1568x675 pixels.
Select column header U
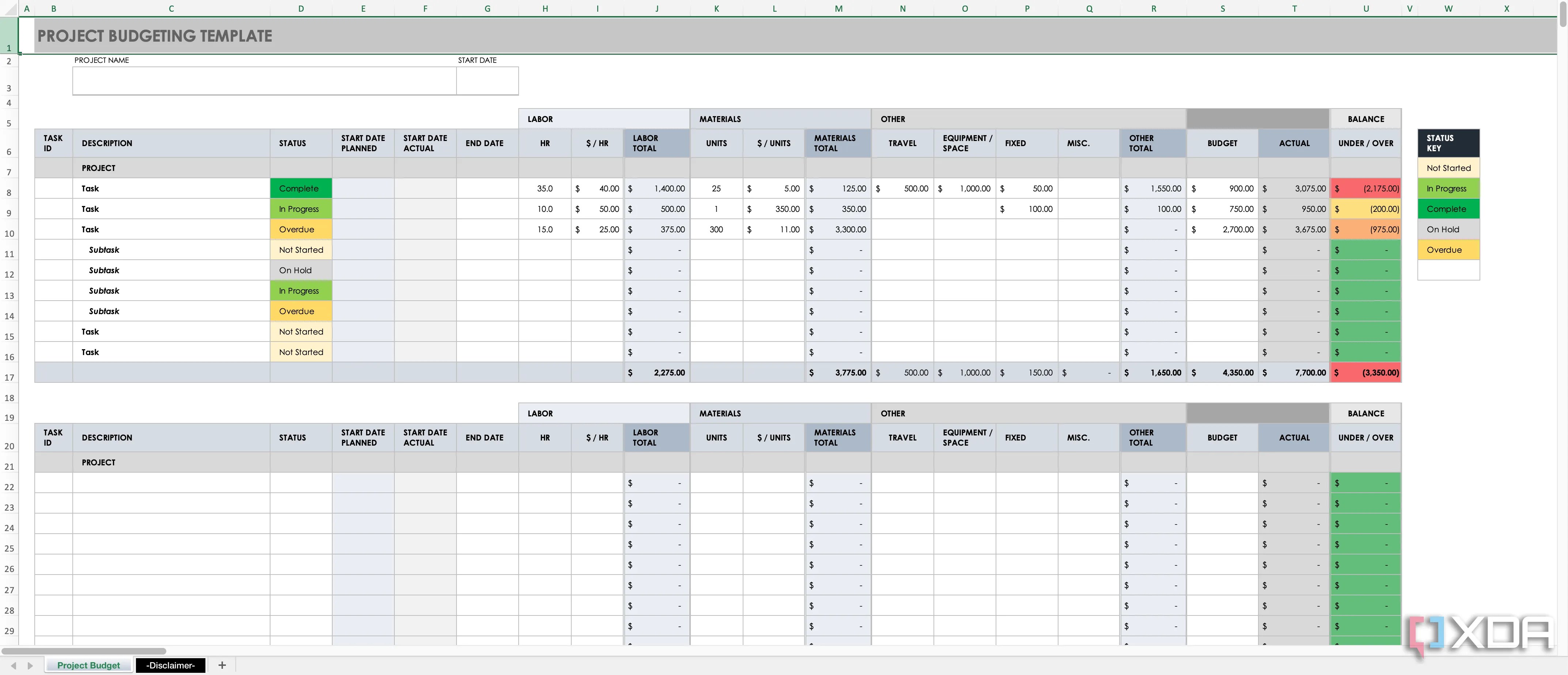tap(1365, 8)
